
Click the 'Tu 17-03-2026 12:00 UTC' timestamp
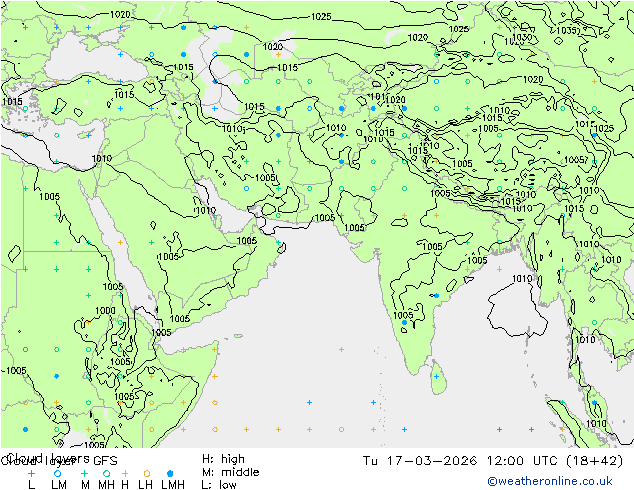[x=462, y=461]
